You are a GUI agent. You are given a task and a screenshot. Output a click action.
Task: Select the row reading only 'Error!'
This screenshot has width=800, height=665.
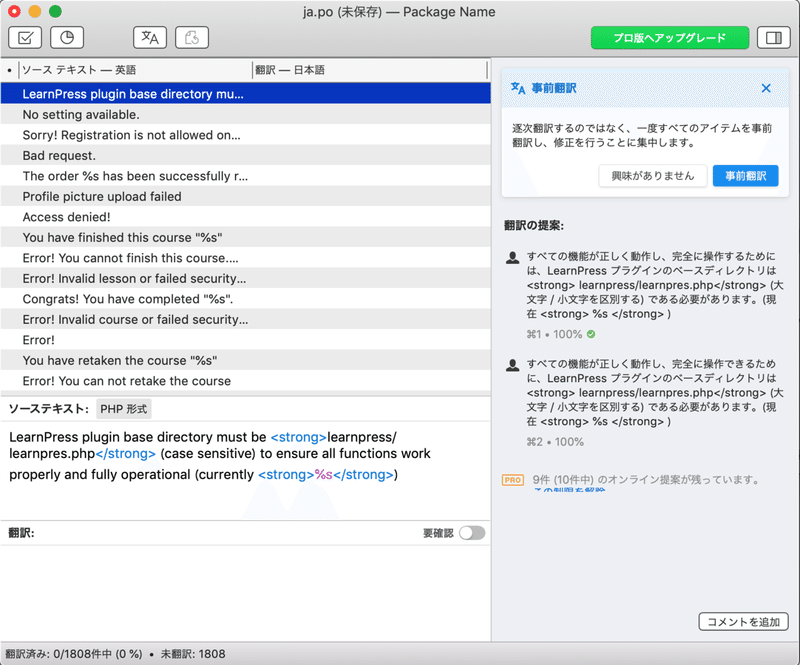click(x=245, y=340)
